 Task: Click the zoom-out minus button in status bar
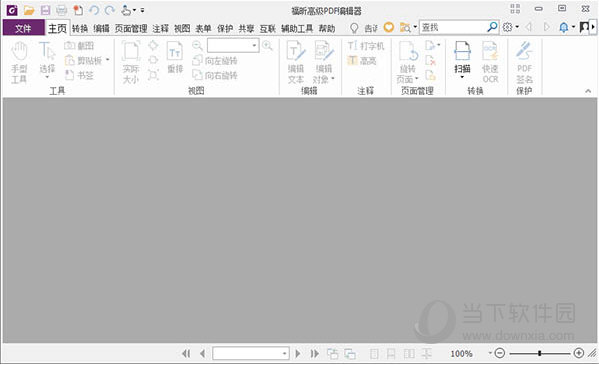point(500,353)
